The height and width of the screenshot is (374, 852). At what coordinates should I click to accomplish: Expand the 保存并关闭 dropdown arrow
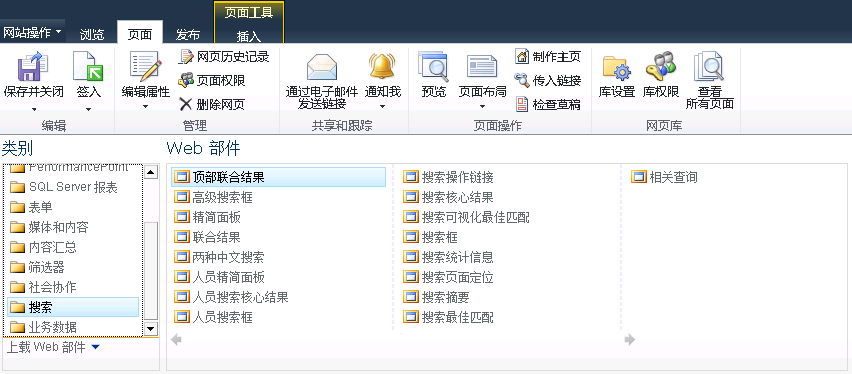(x=34, y=109)
